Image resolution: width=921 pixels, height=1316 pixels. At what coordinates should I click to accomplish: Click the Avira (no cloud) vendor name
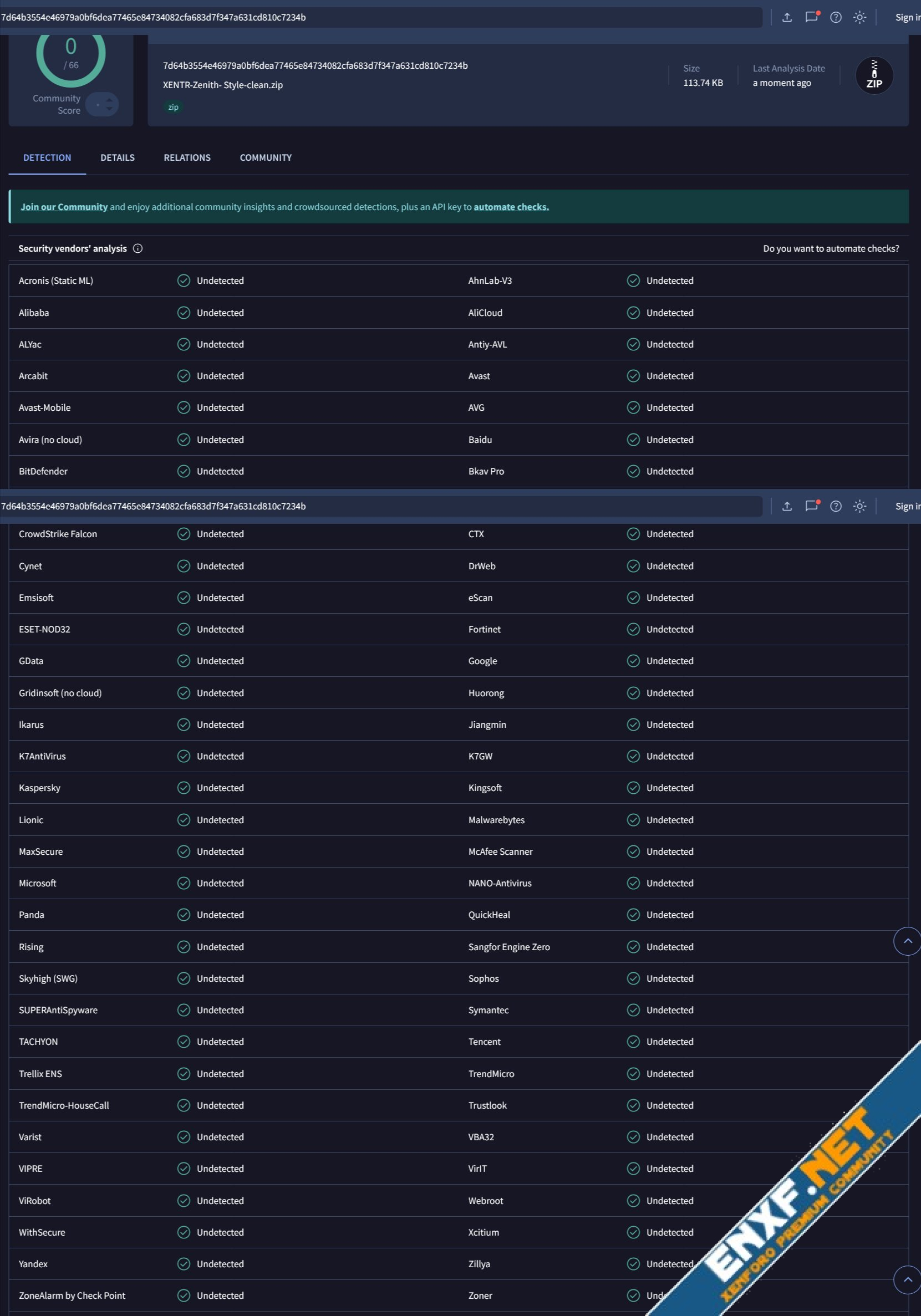point(50,440)
